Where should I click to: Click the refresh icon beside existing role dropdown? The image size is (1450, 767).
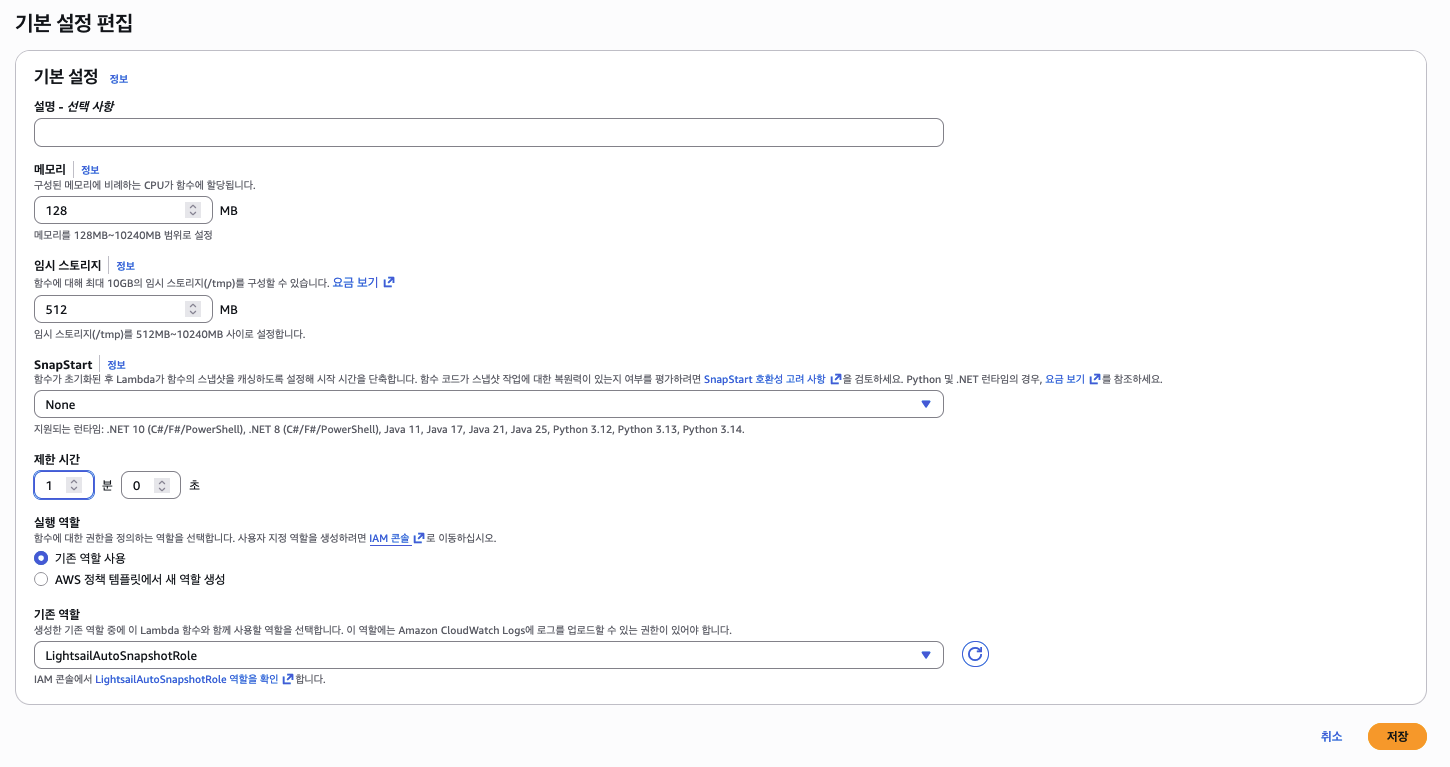[975, 655]
